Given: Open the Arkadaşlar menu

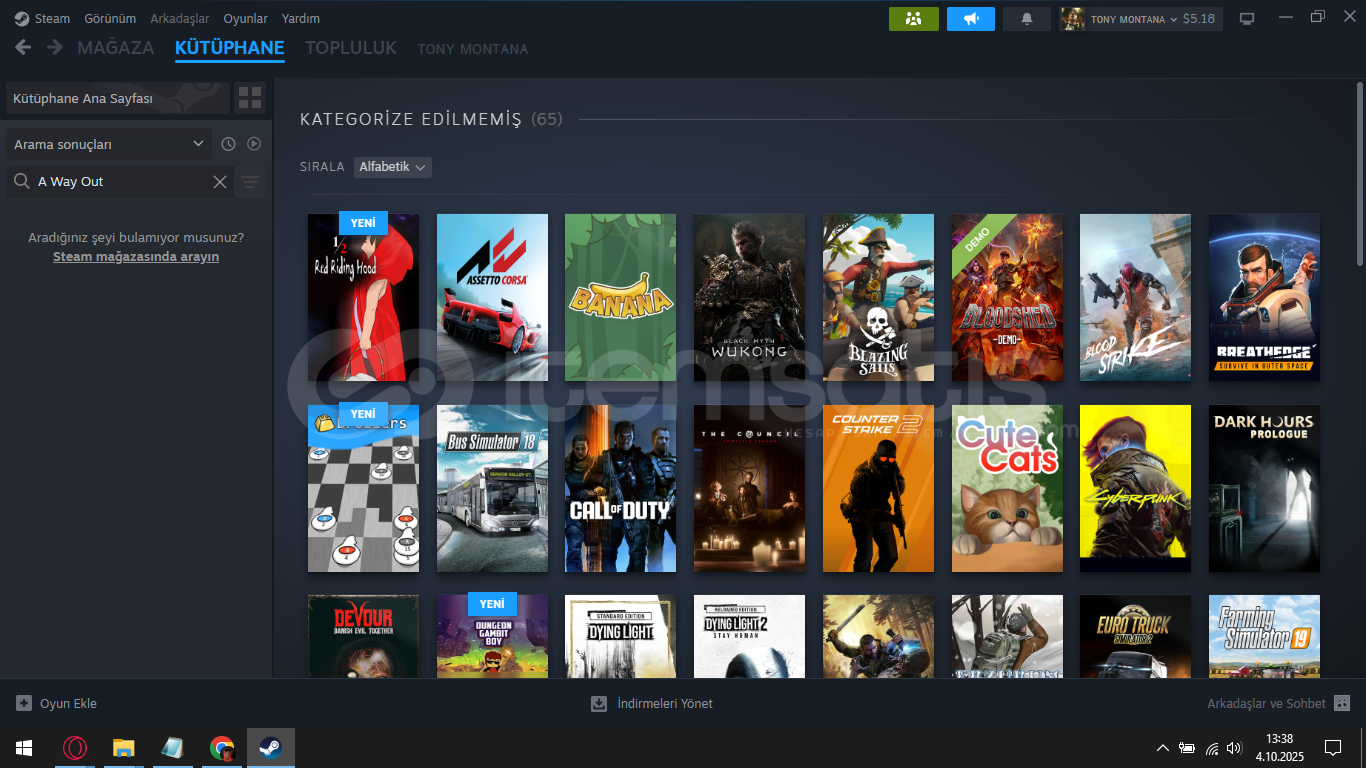Looking at the screenshot, I should [x=180, y=19].
